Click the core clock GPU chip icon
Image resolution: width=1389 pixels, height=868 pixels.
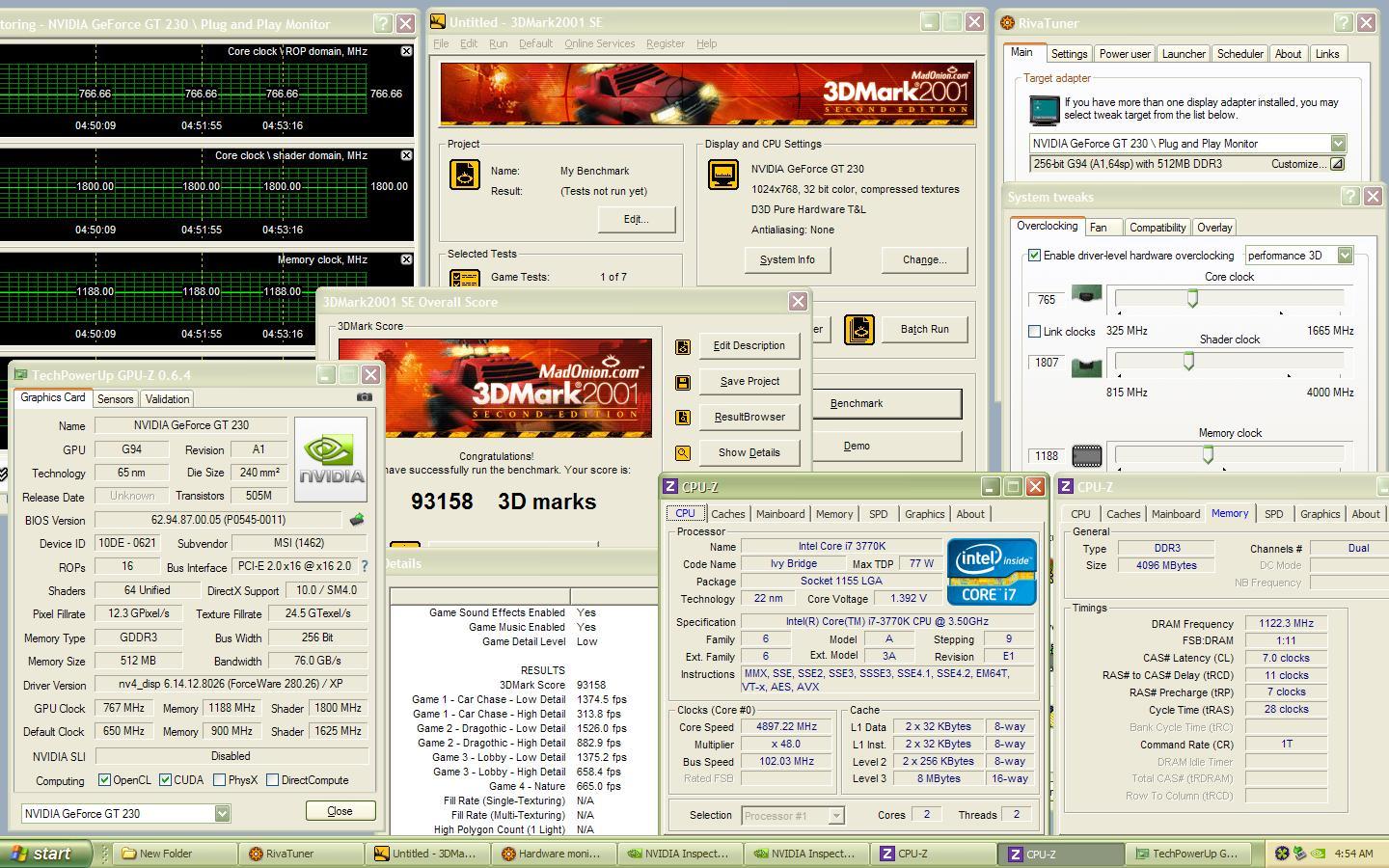tap(1086, 294)
